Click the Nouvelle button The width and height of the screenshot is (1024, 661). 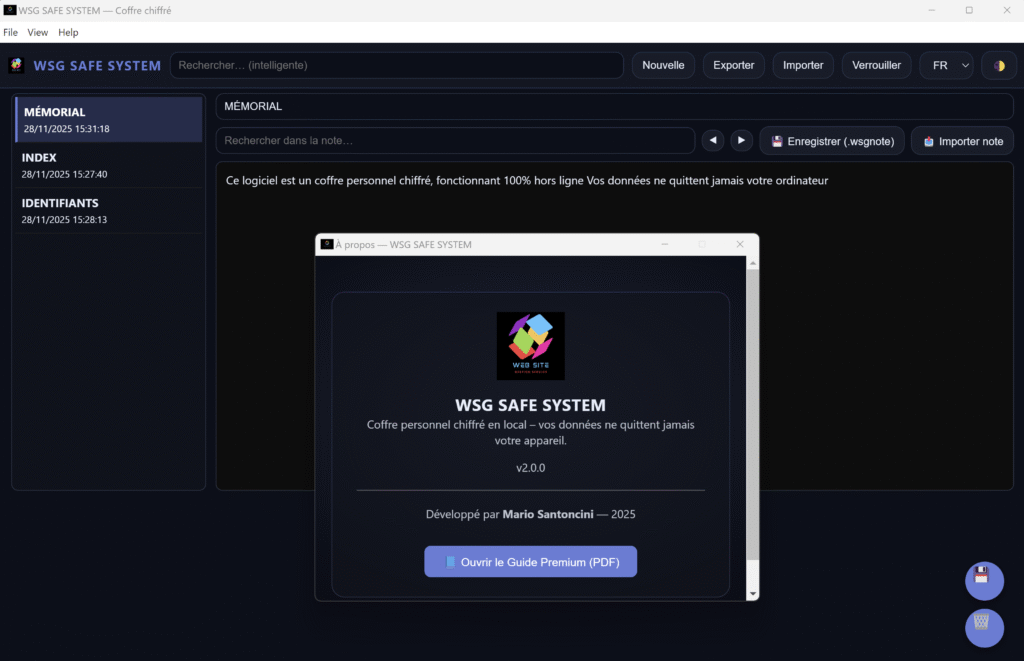663,64
